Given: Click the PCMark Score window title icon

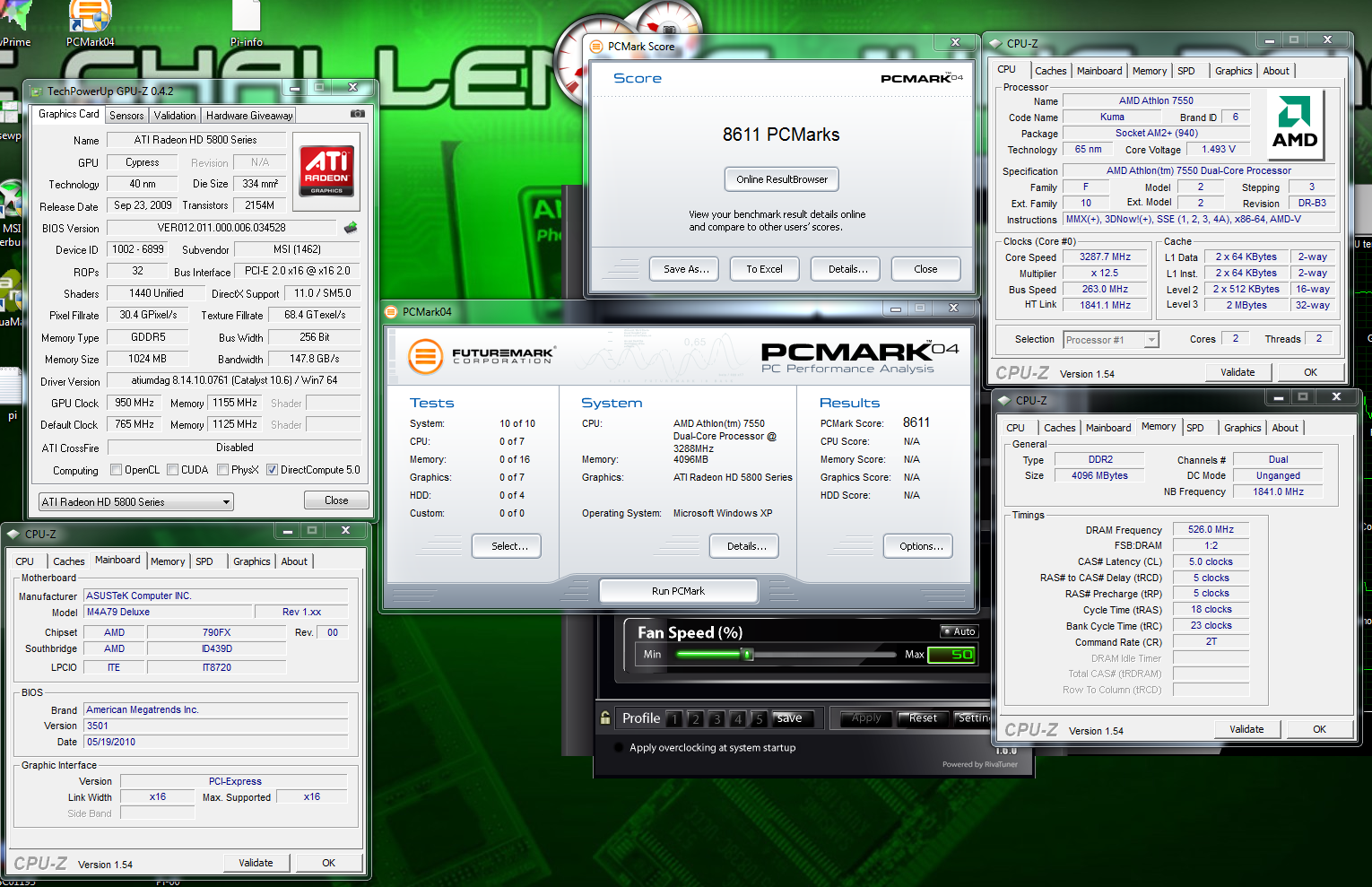Looking at the screenshot, I should pos(596,47).
